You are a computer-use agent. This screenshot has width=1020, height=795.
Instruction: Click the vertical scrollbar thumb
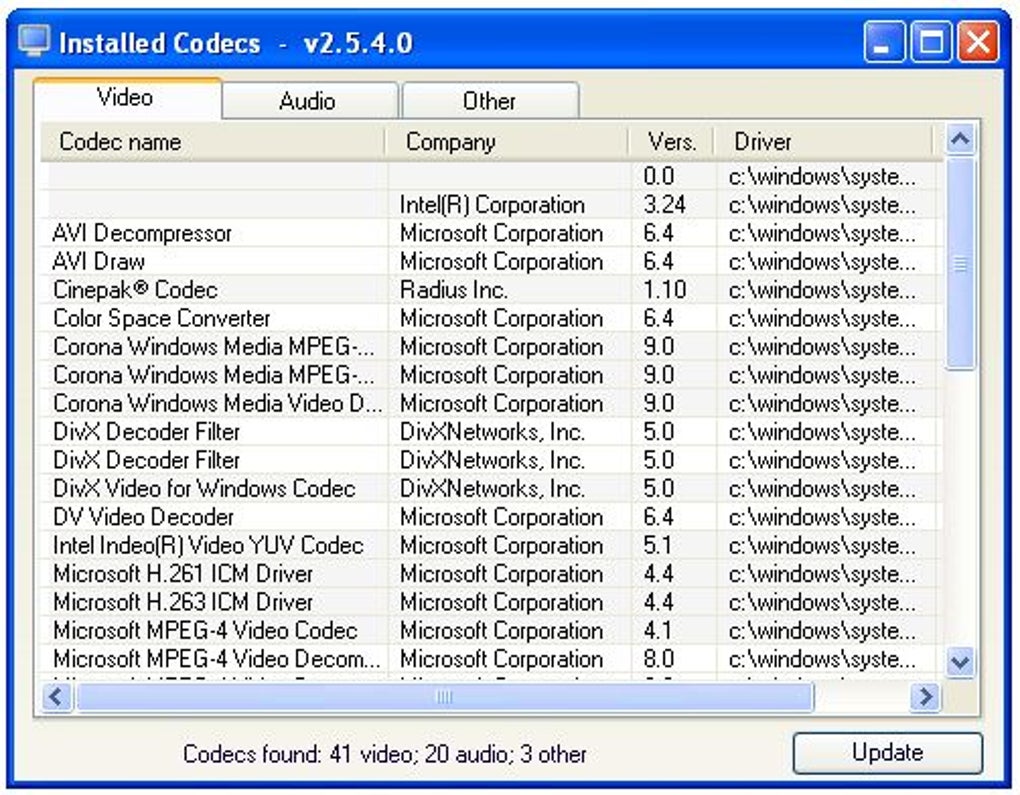coord(961,263)
